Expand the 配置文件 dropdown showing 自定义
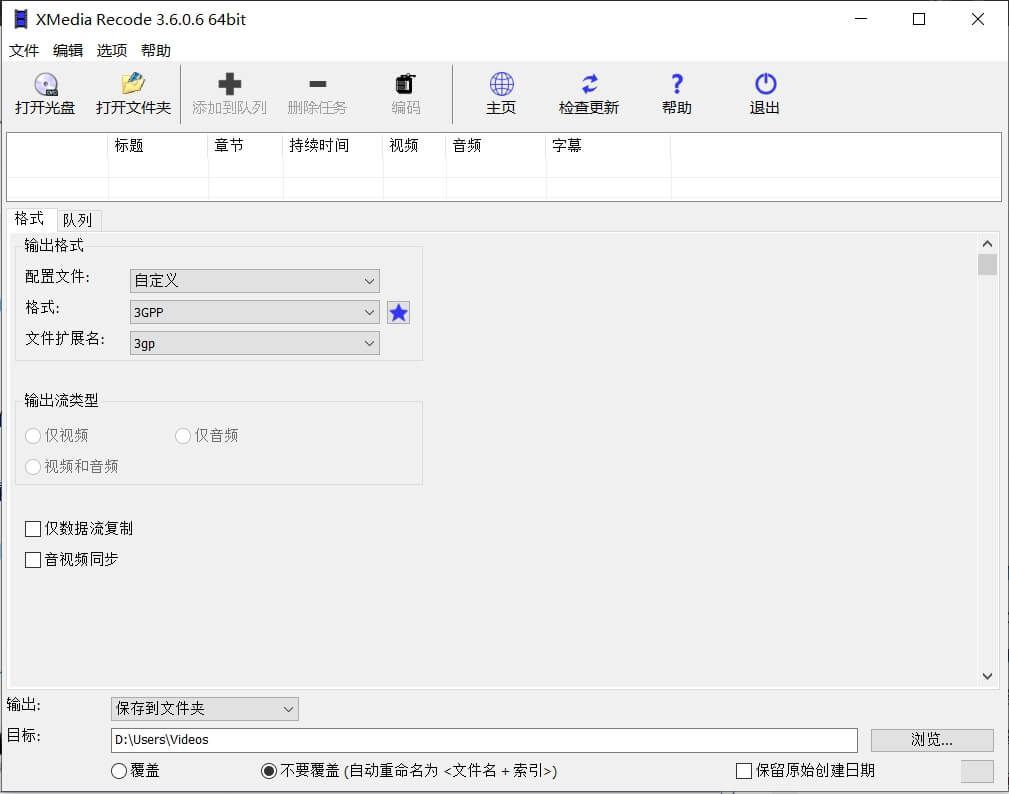 tap(255, 281)
